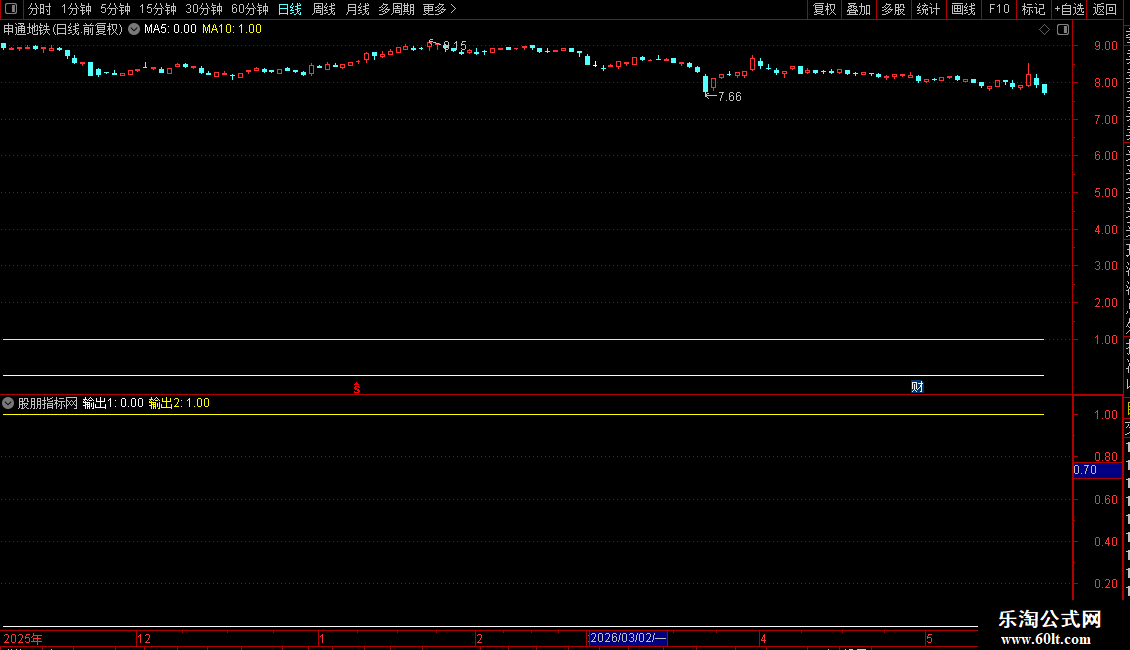Image resolution: width=1130 pixels, height=650 pixels.
Task: Click the 5.00 price axis label
Action: click(1105, 192)
